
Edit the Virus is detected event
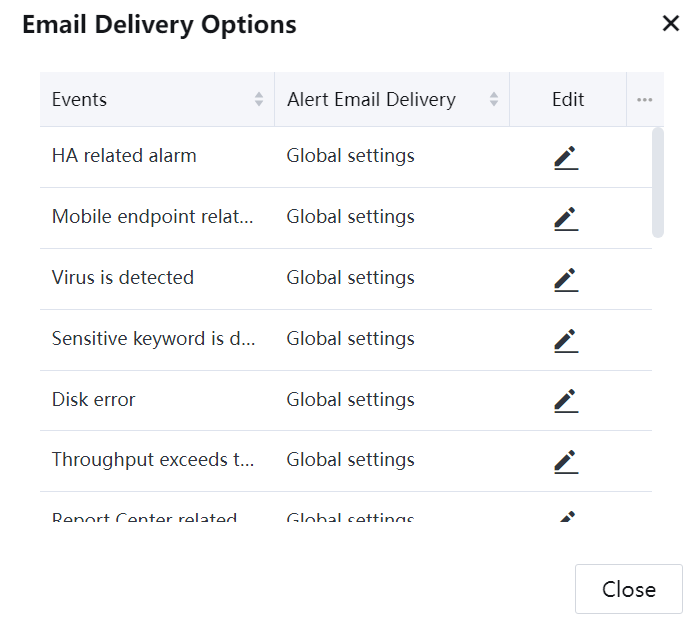point(566,279)
